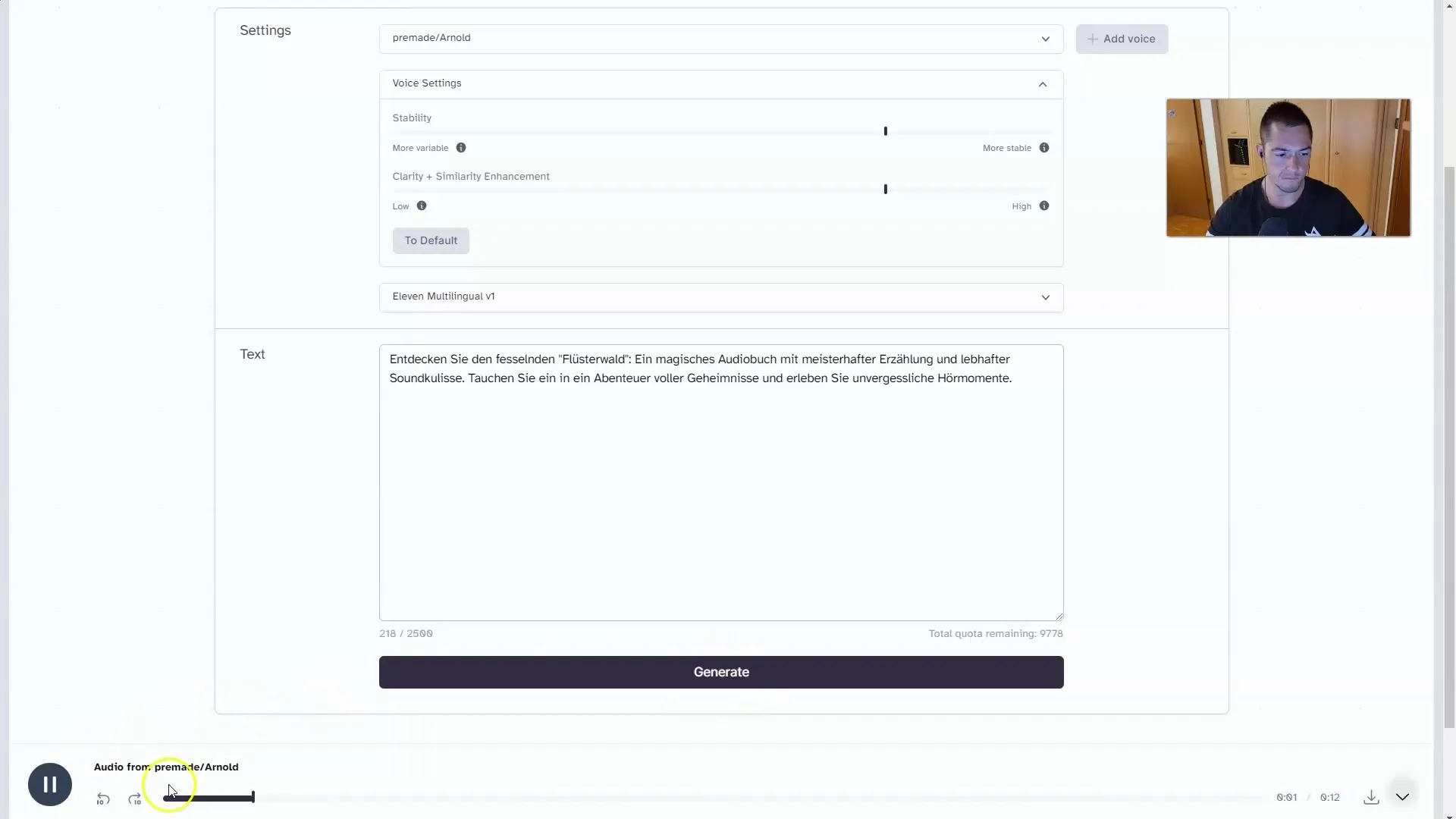Click the info icon next to More stable
The width and height of the screenshot is (1456, 819).
1044,148
